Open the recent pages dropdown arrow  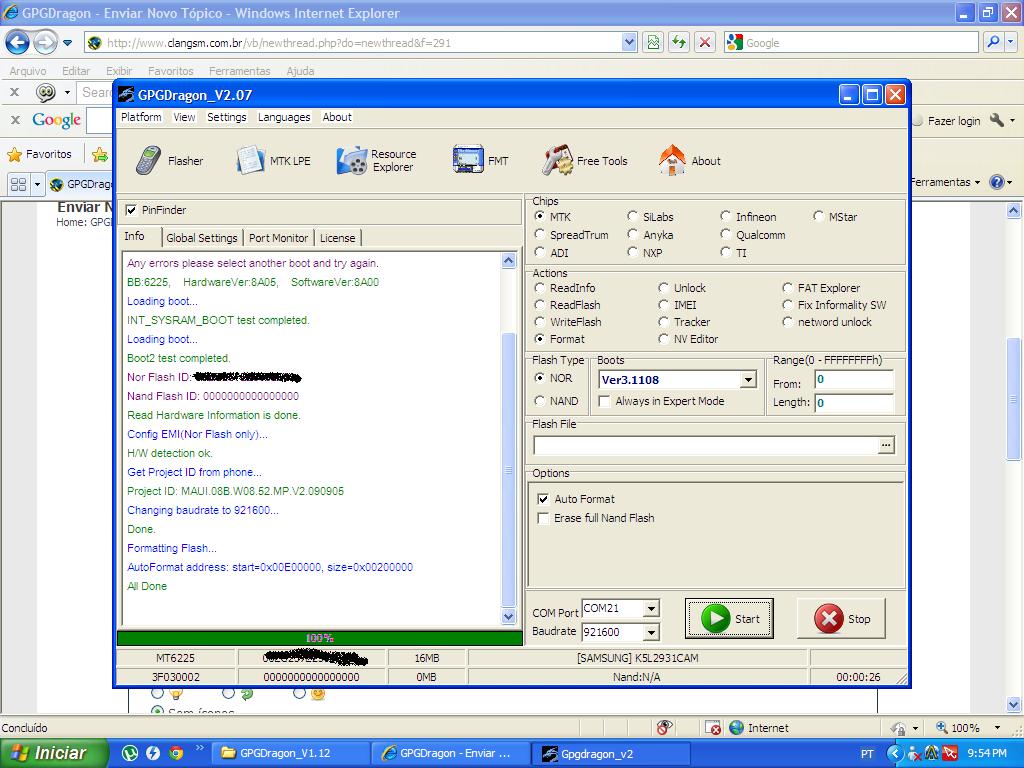pyautogui.click(x=67, y=43)
